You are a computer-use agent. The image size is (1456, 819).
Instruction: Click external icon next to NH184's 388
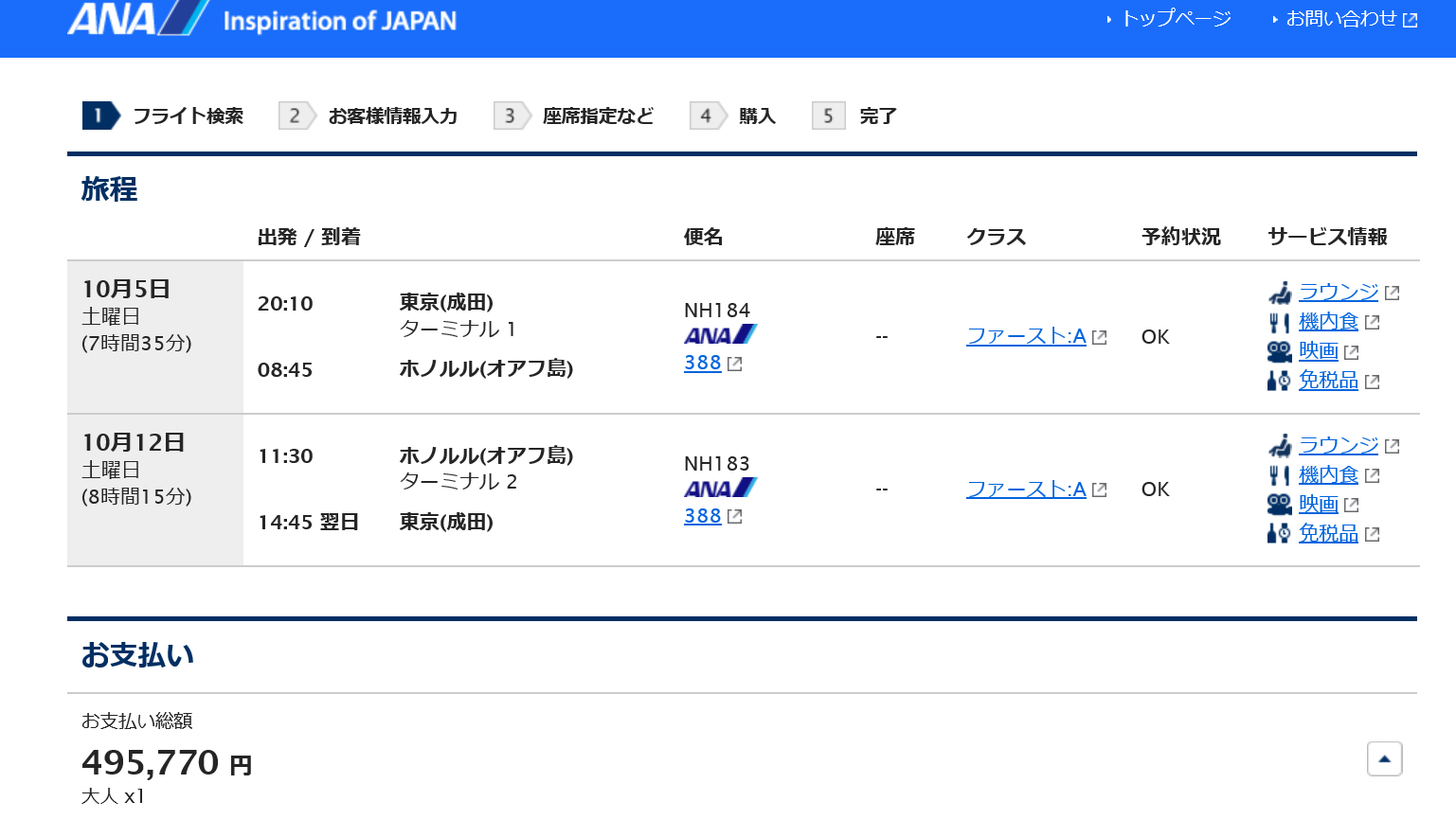(x=735, y=364)
